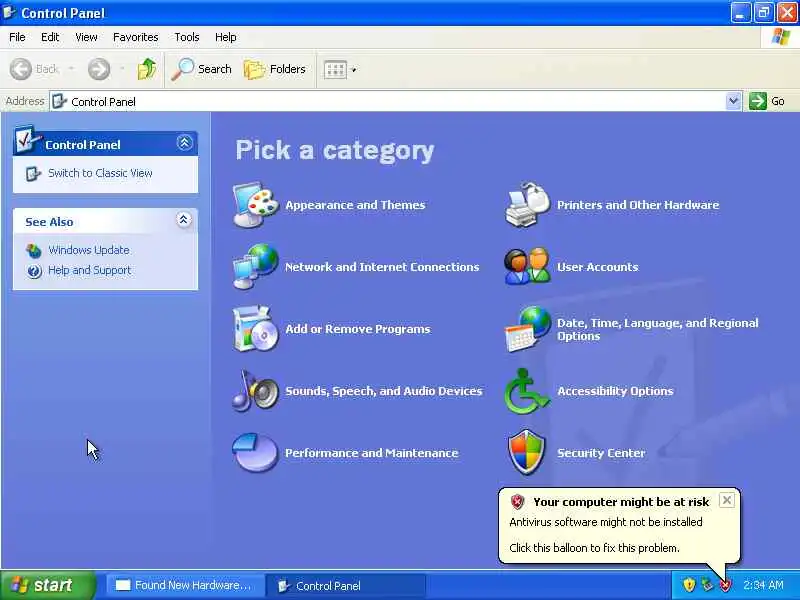This screenshot has height=600, width=800.
Task: Click the green Go arrow button
Action: pos(758,101)
